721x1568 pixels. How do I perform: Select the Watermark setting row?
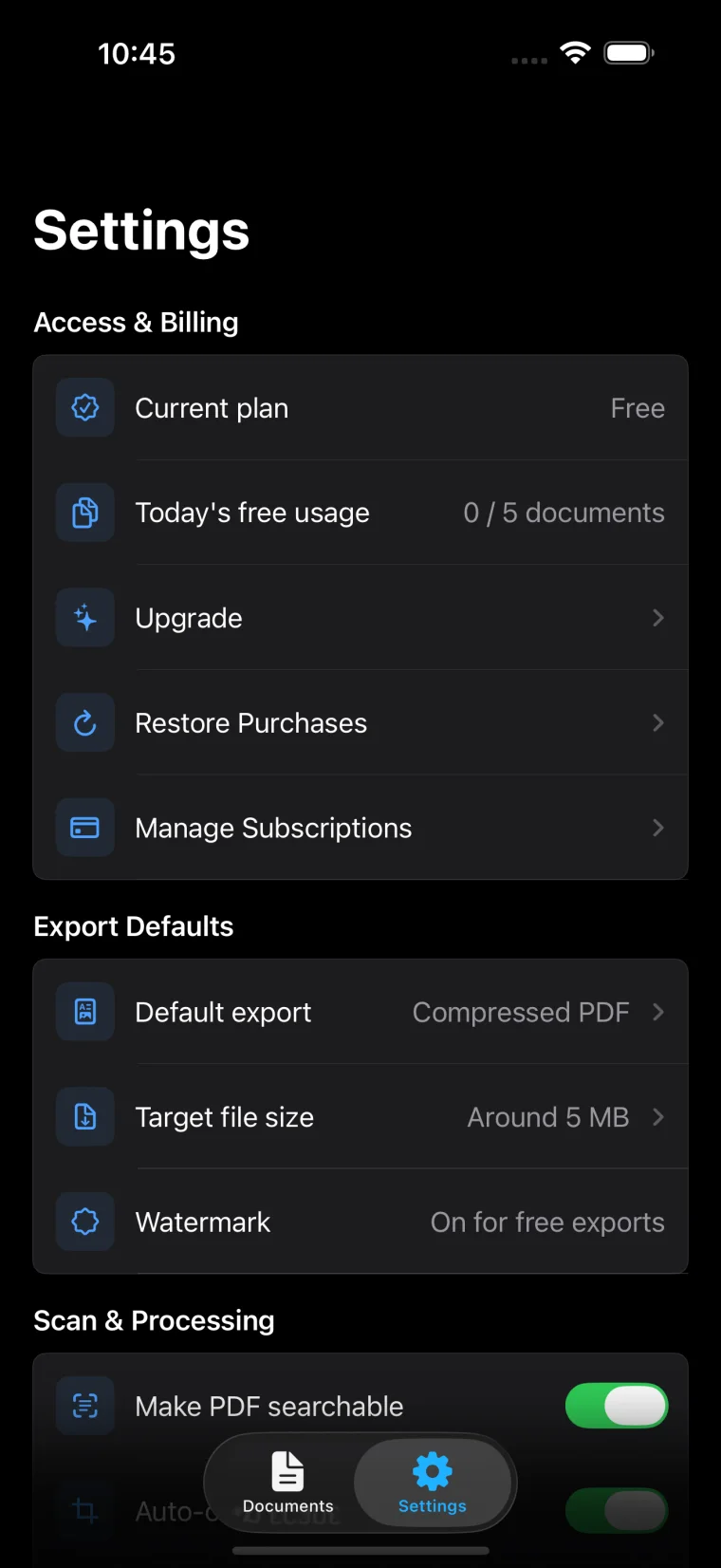(x=360, y=1222)
